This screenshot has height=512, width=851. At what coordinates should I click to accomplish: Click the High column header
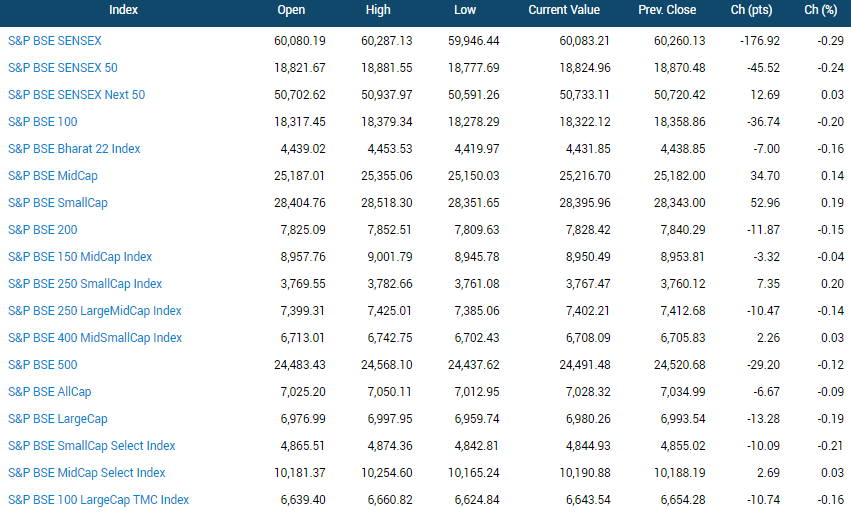[x=378, y=10]
